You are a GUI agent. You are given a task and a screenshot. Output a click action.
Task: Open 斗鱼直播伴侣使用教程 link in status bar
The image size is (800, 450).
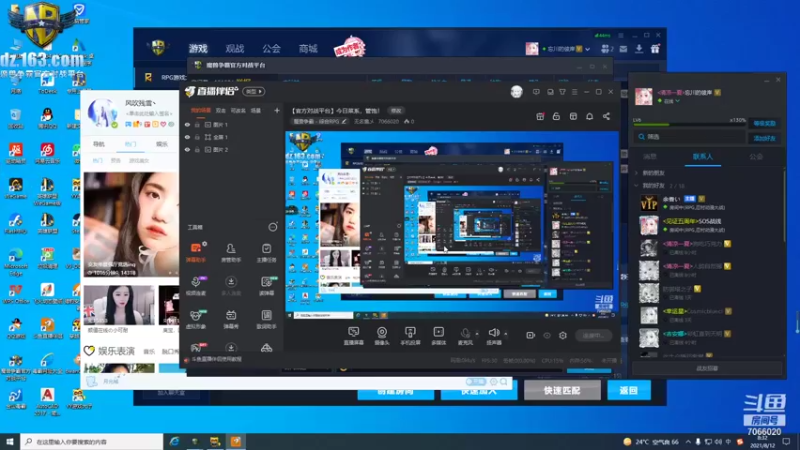[216, 359]
